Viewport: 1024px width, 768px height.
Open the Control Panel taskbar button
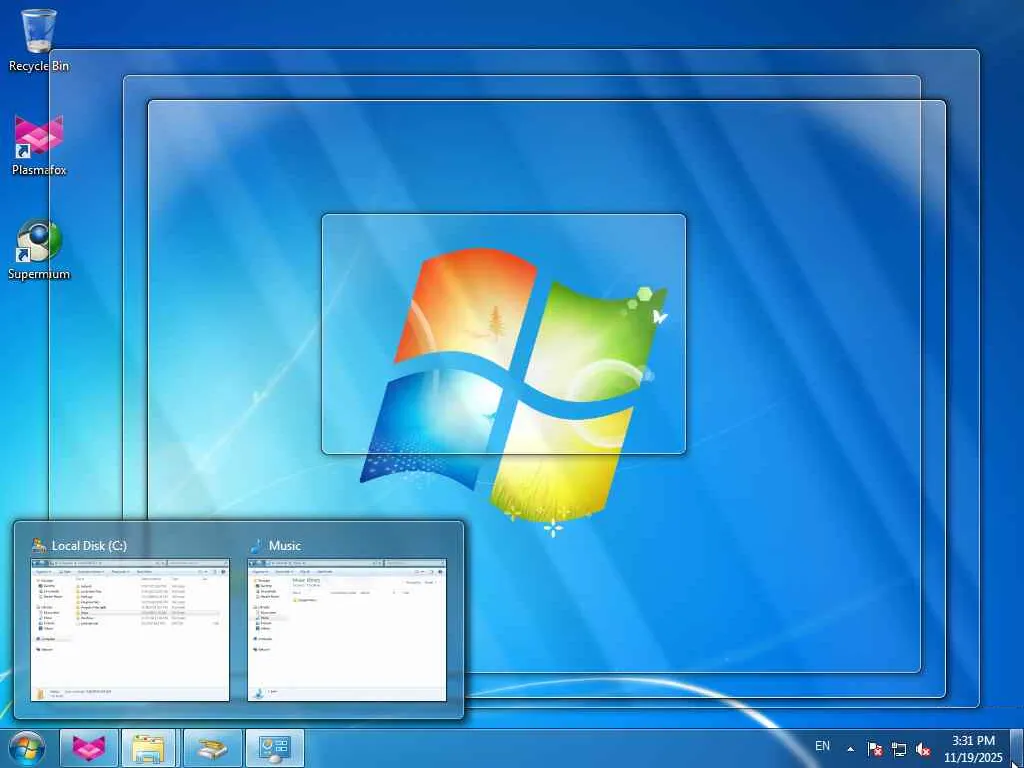274,748
